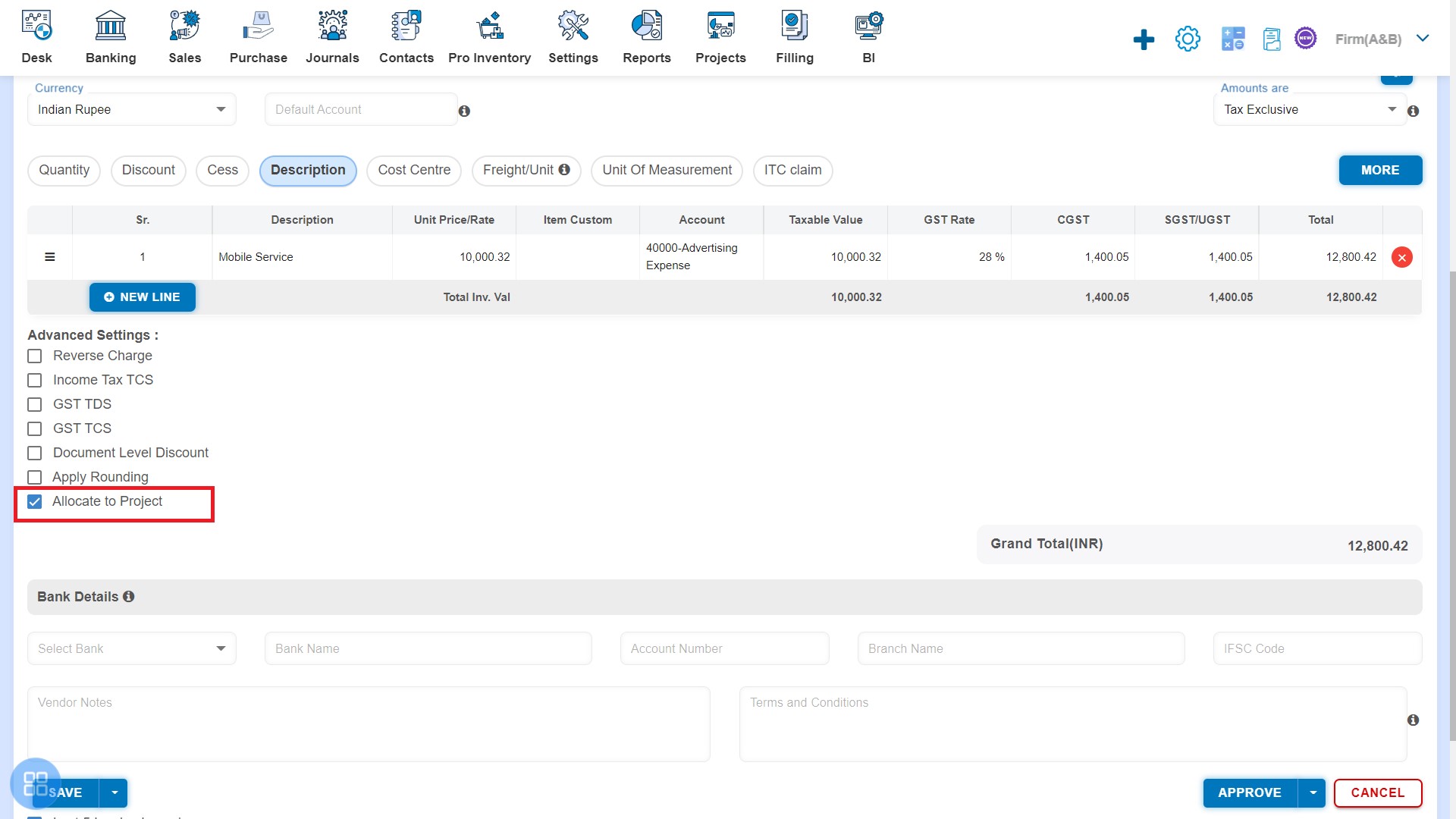Enable Allocate to Project checkbox
The image size is (1456, 819).
pyautogui.click(x=36, y=501)
